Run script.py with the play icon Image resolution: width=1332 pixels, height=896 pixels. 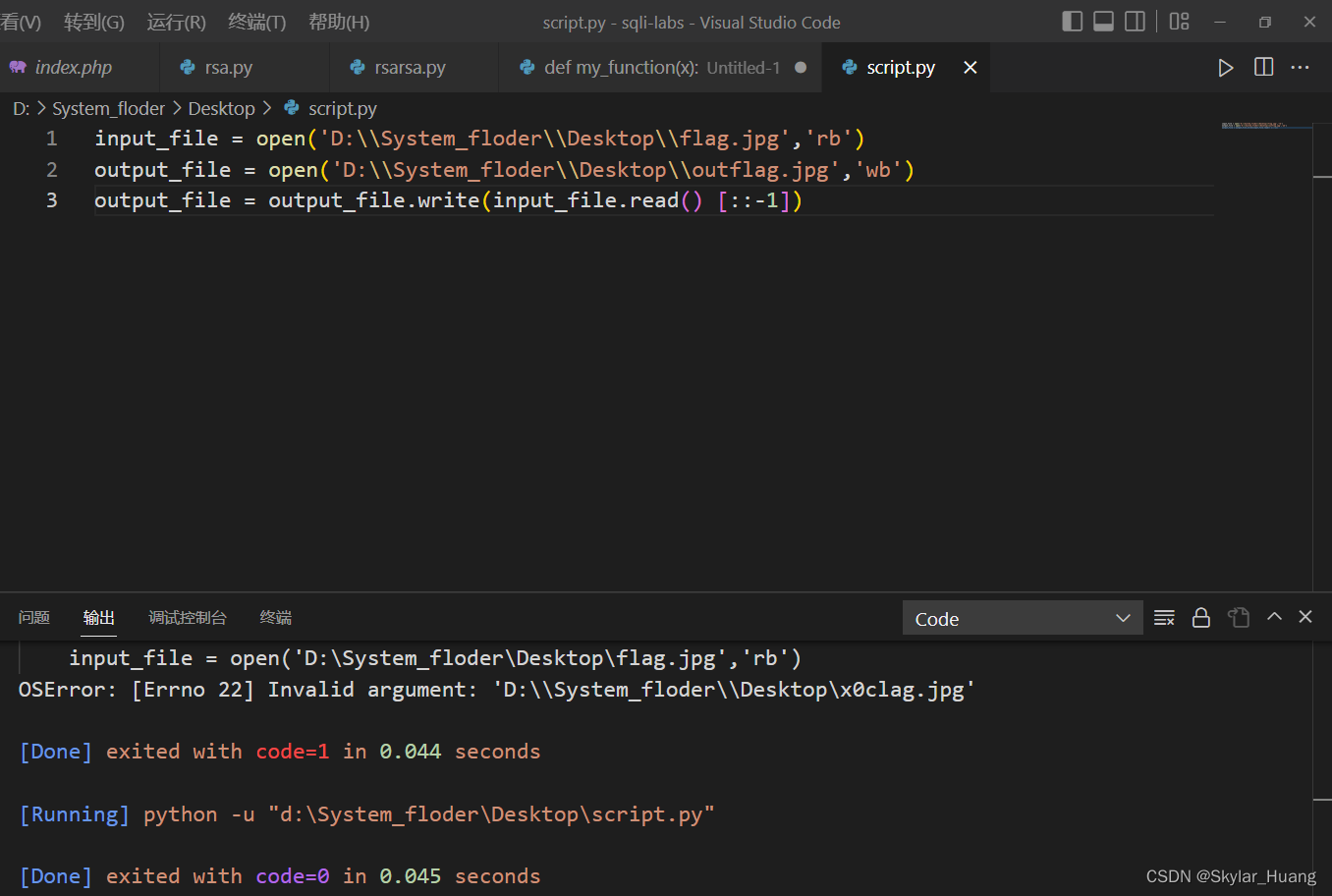tap(1225, 68)
